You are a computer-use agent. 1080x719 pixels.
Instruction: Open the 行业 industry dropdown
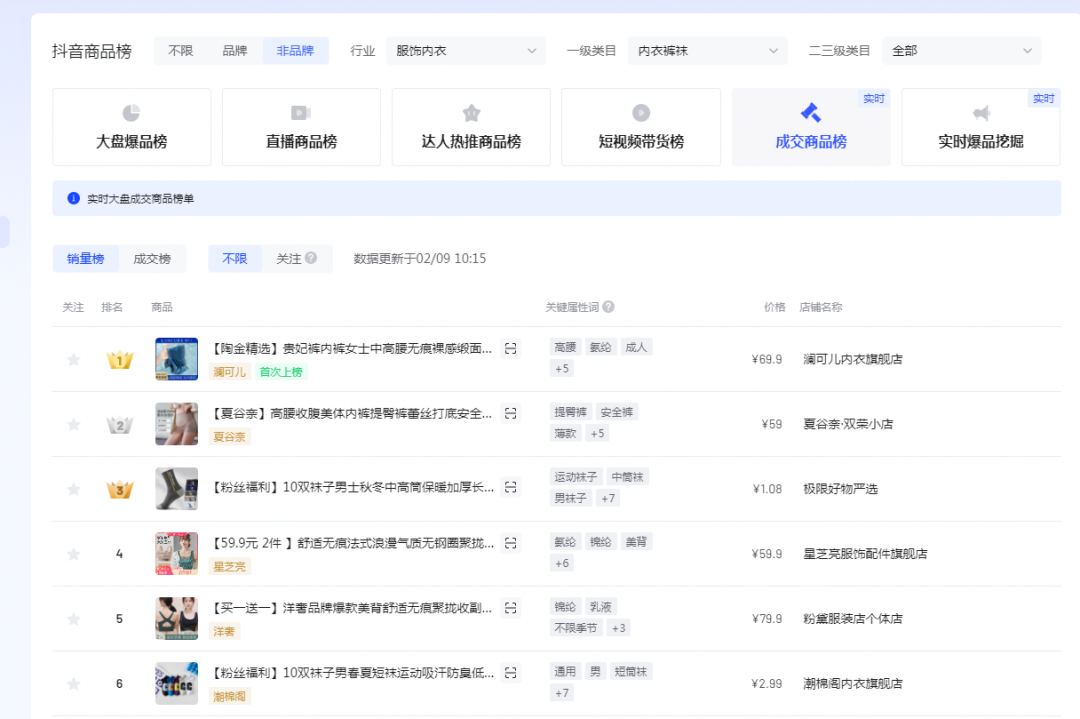click(465, 50)
